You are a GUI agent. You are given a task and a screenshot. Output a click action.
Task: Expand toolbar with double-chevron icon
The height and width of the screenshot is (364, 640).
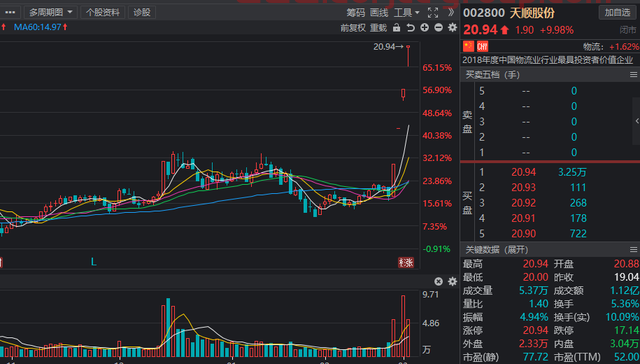[x=451, y=12]
